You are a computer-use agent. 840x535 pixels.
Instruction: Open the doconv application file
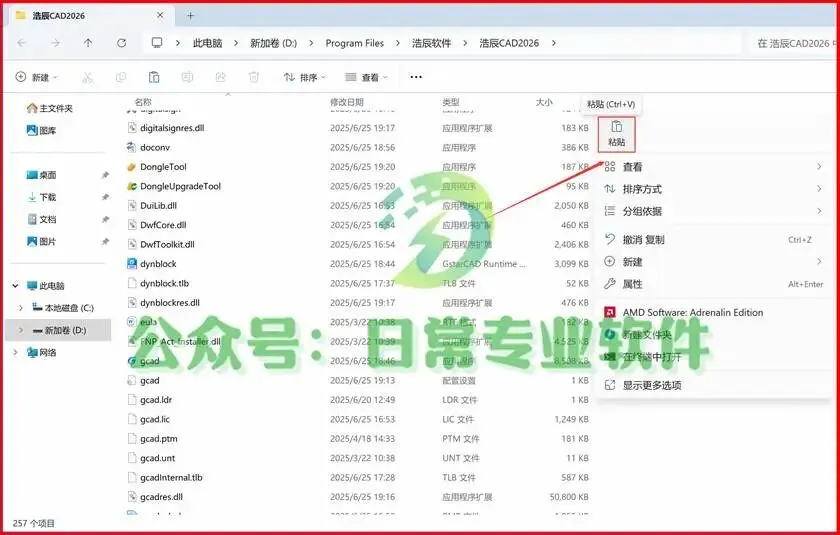155,147
